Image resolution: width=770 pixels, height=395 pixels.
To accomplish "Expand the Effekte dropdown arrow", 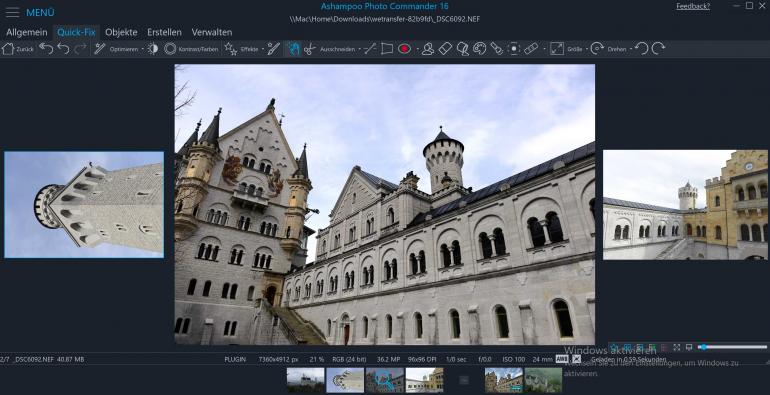I will (x=263, y=49).
